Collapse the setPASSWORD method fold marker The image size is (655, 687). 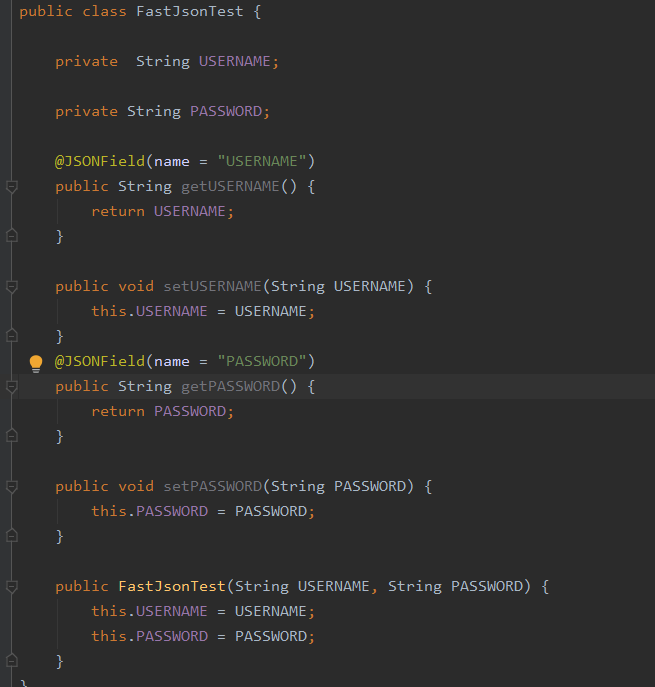[12, 486]
